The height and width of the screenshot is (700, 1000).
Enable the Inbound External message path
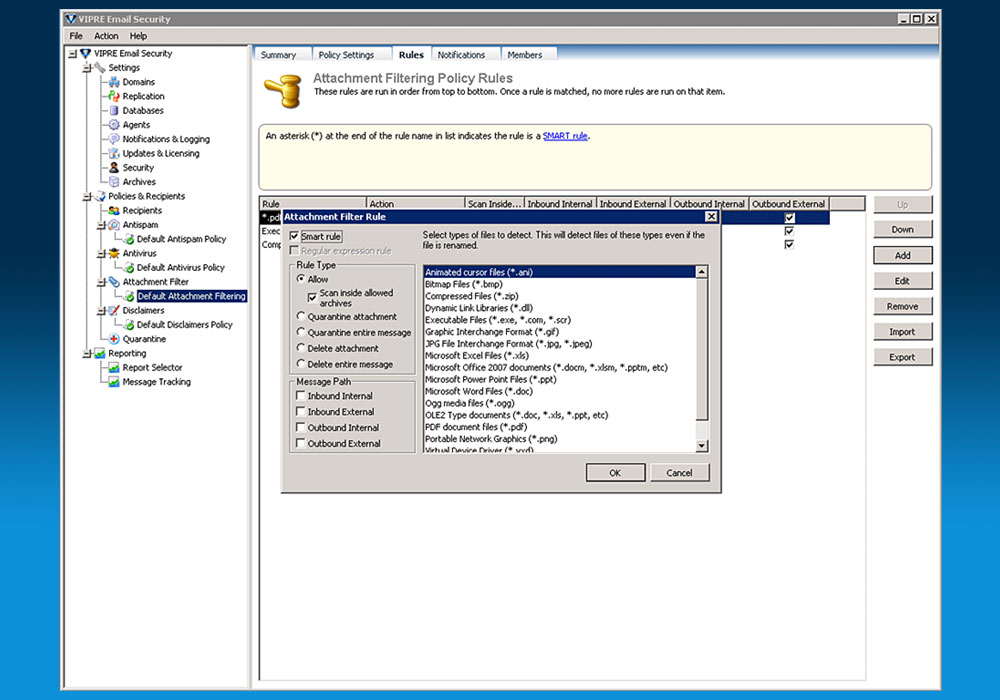coord(301,412)
